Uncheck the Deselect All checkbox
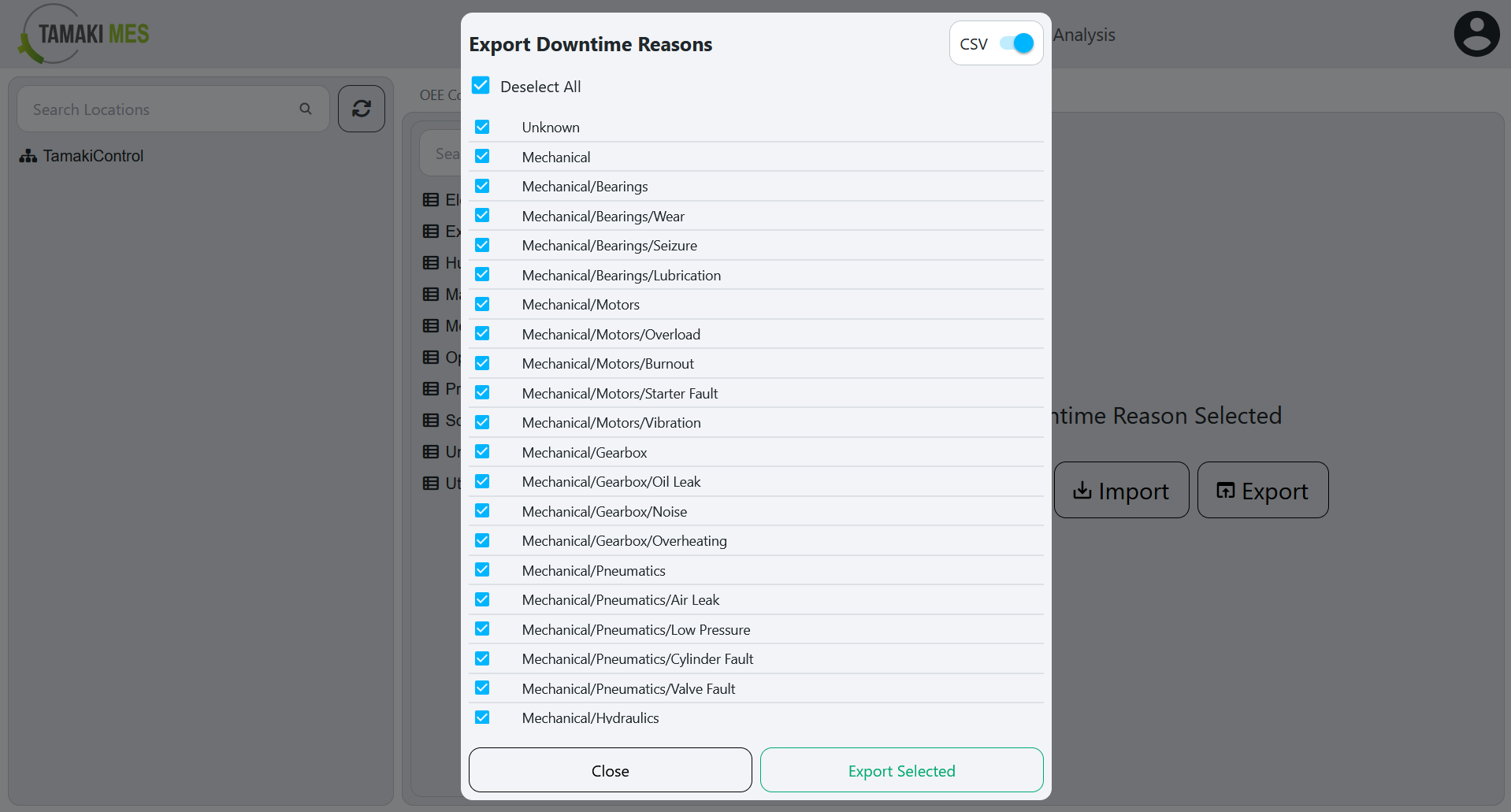The height and width of the screenshot is (812, 1511). coord(481,85)
